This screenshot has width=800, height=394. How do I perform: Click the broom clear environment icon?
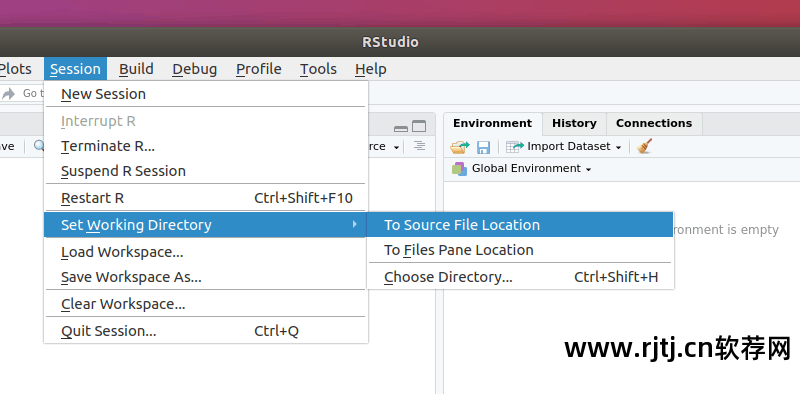[644, 146]
